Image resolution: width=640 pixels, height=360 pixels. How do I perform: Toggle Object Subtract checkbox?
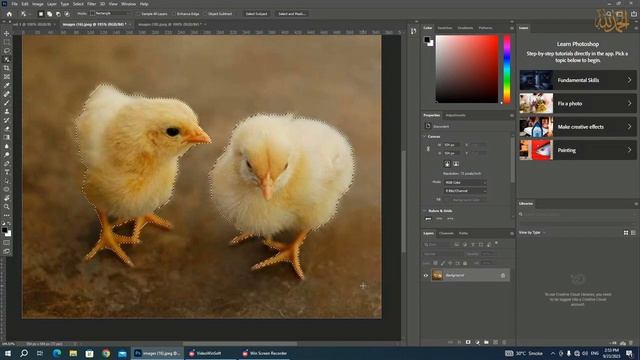205,14
